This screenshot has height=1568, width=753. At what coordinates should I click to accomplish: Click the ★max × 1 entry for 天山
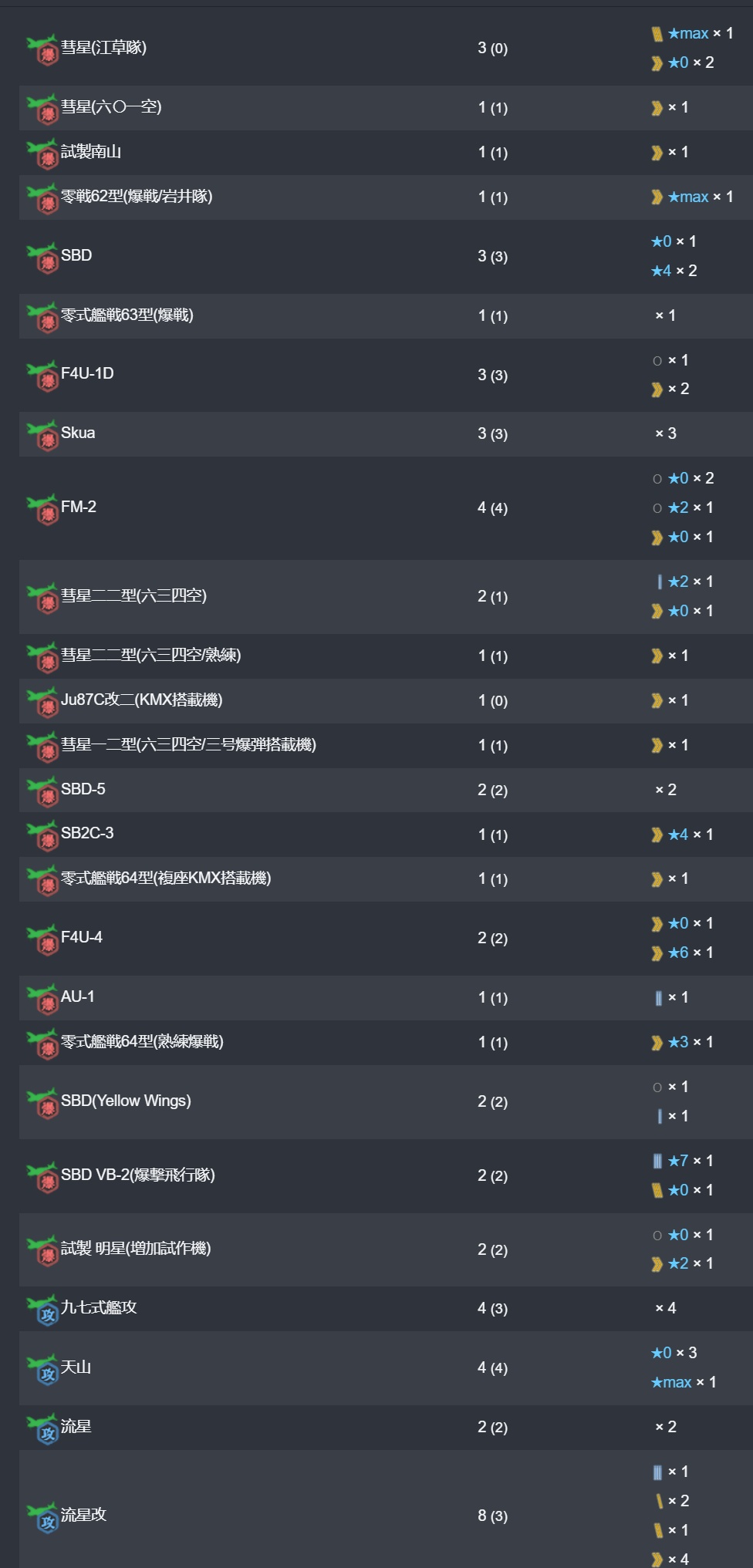pyautogui.click(x=684, y=1383)
